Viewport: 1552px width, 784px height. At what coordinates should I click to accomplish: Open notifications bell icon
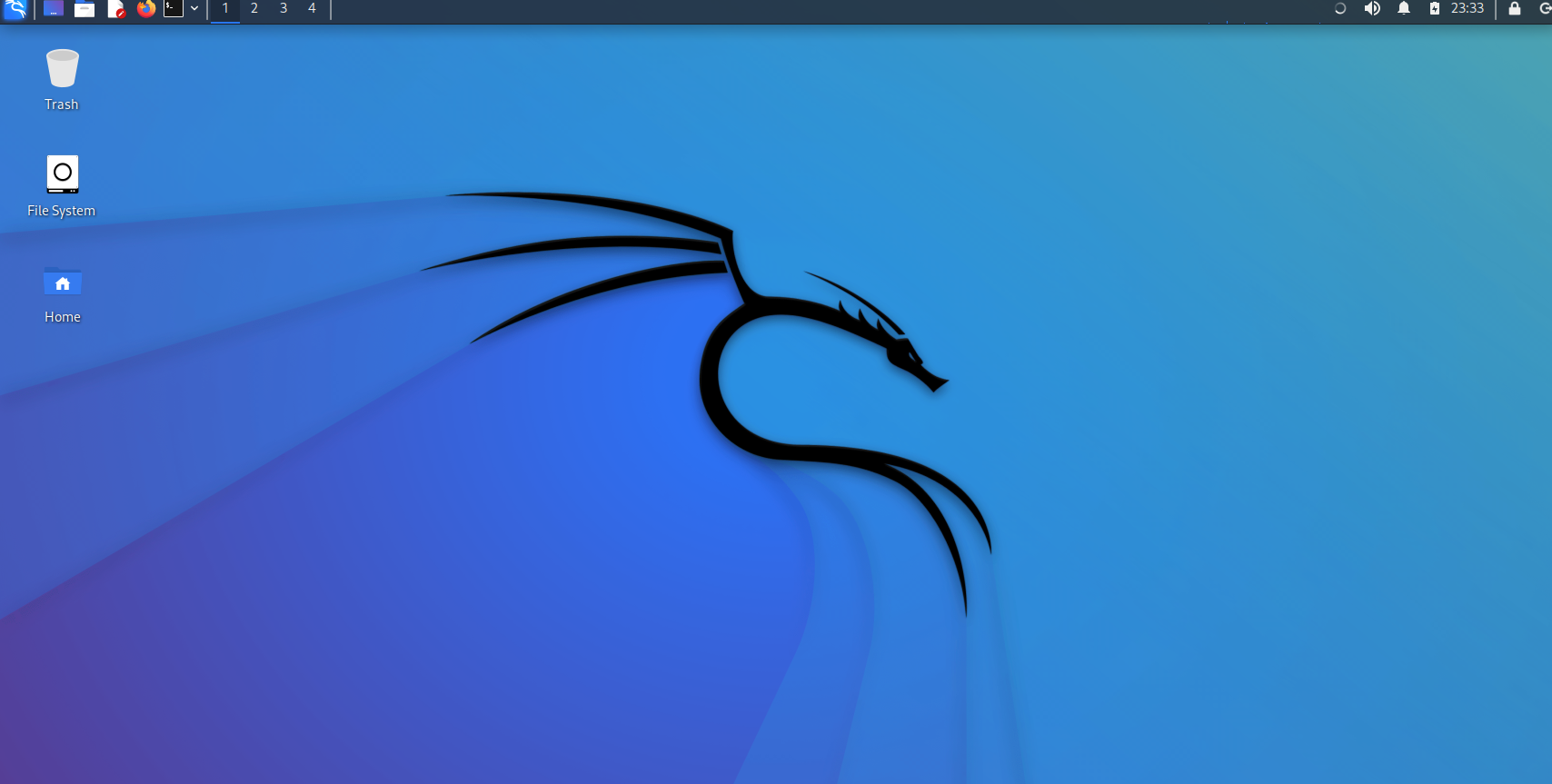(x=1404, y=8)
